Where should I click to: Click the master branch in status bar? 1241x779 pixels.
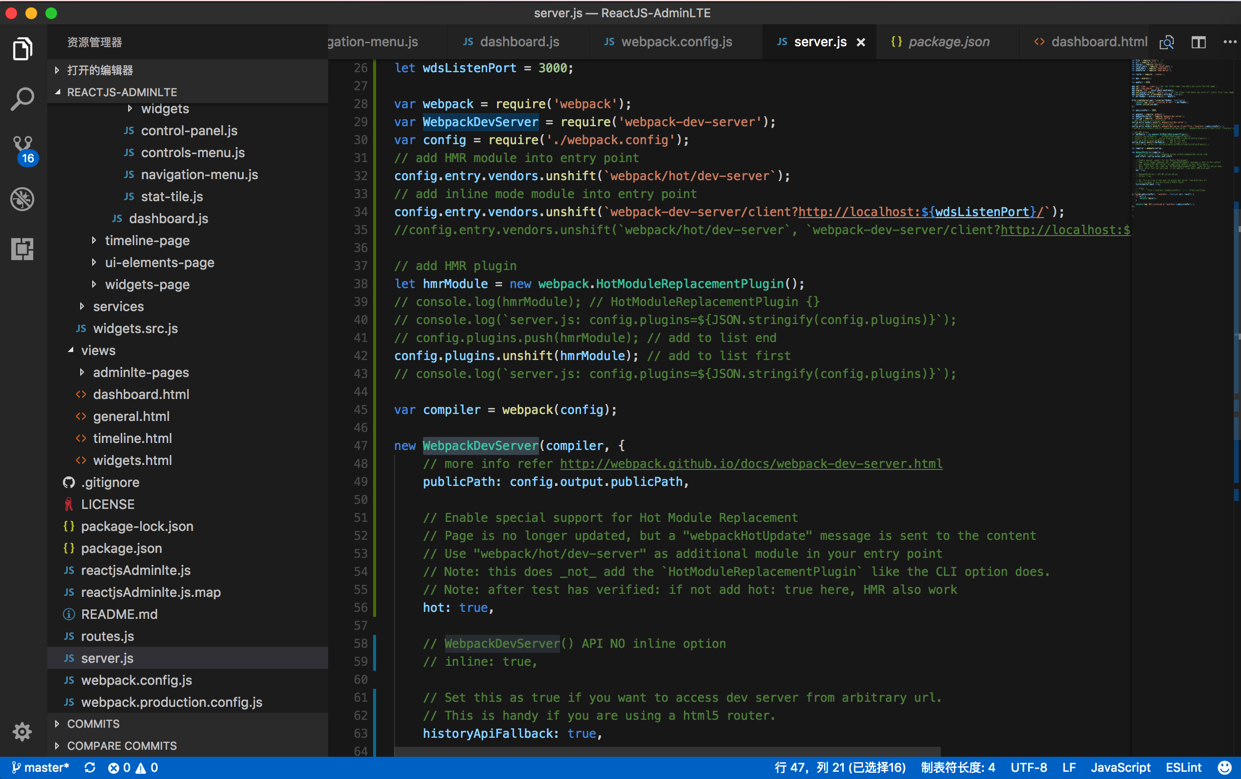(x=41, y=768)
